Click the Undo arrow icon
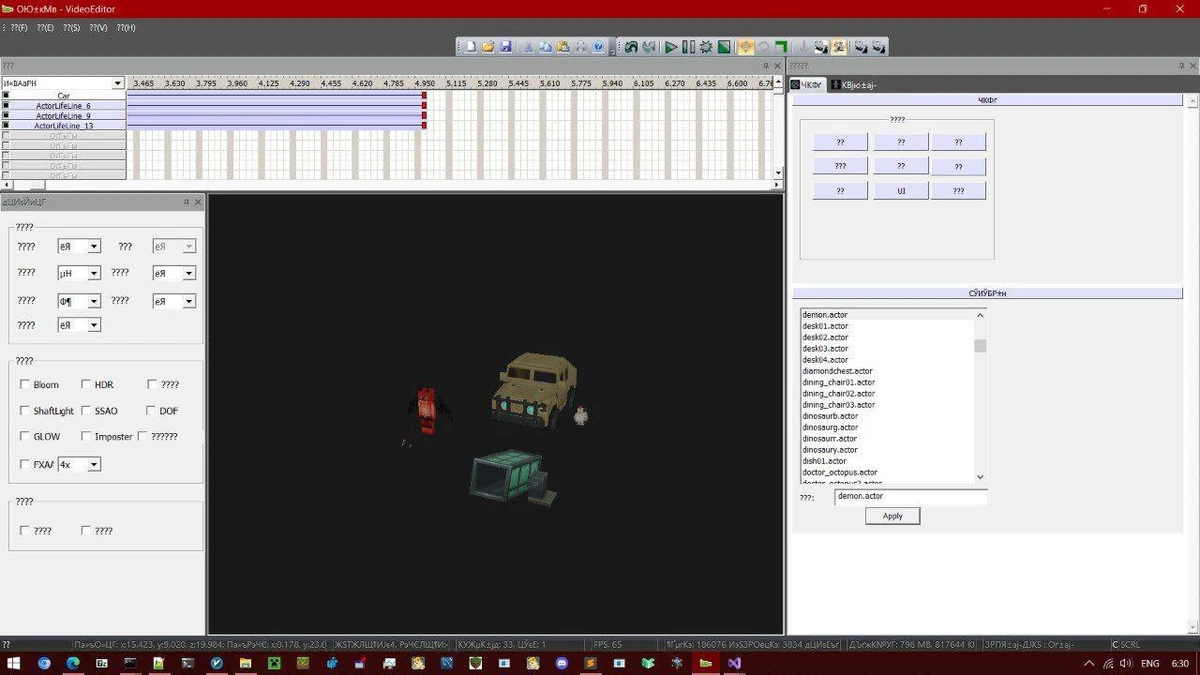 pos(629,46)
